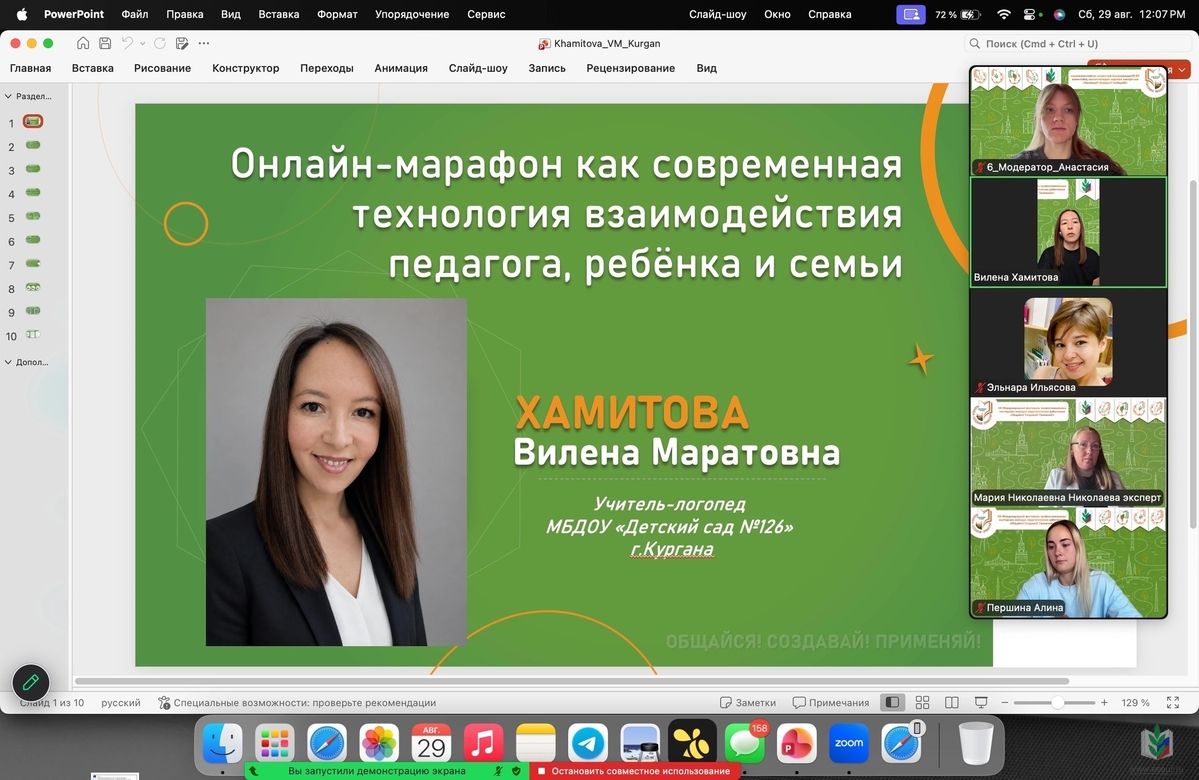The width and height of the screenshot is (1199, 780).
Task: Switch to Normal view icon
Action: pyautogui.click(x=892, y=703)
